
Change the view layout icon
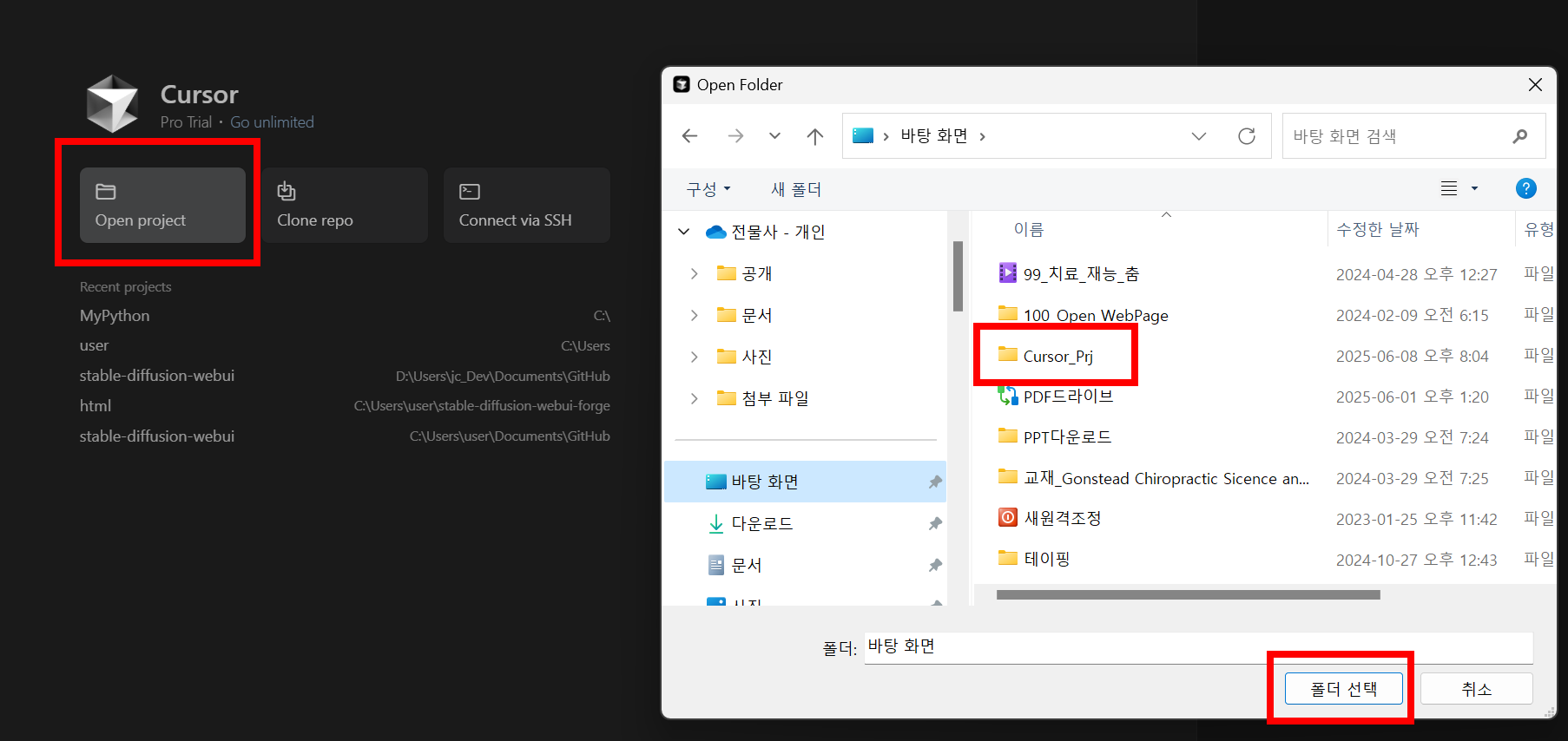(1449, 188)
